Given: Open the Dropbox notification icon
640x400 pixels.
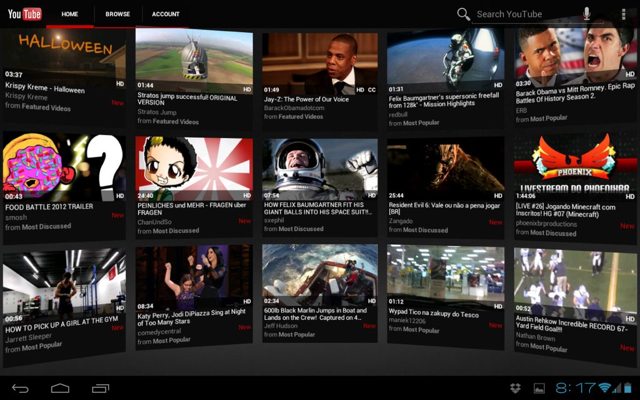Looking at the screenshot, I should click(x=516, y=388).
